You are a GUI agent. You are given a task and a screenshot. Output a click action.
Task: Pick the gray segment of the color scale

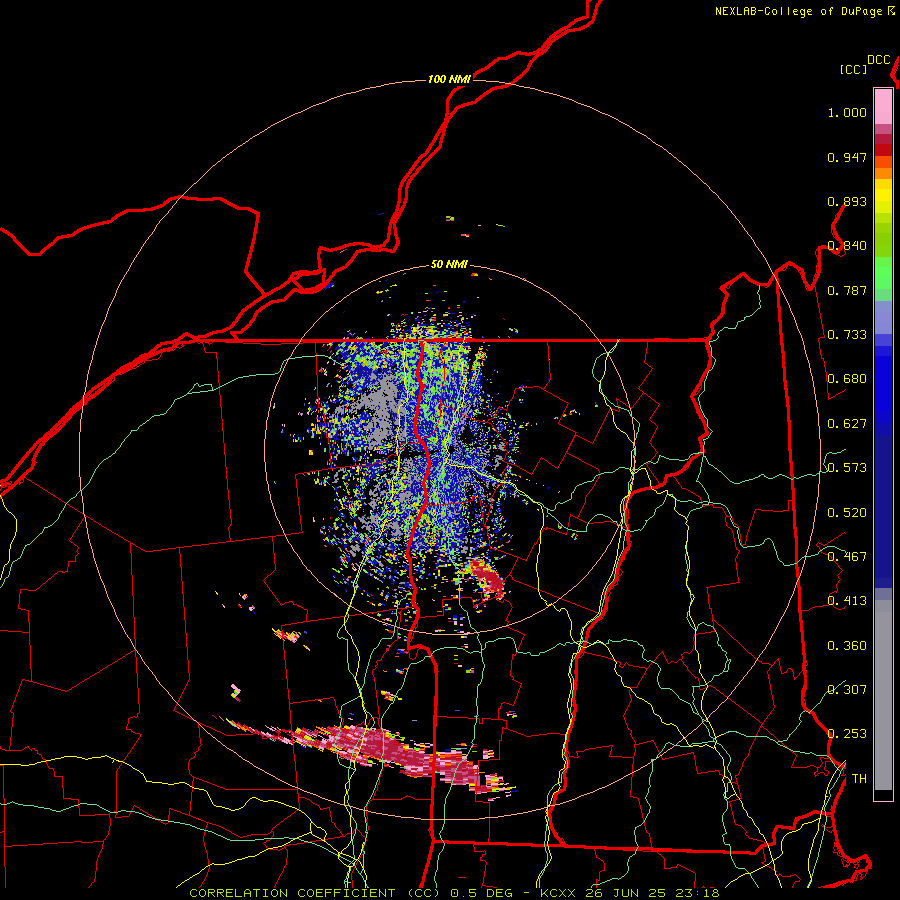883,695
